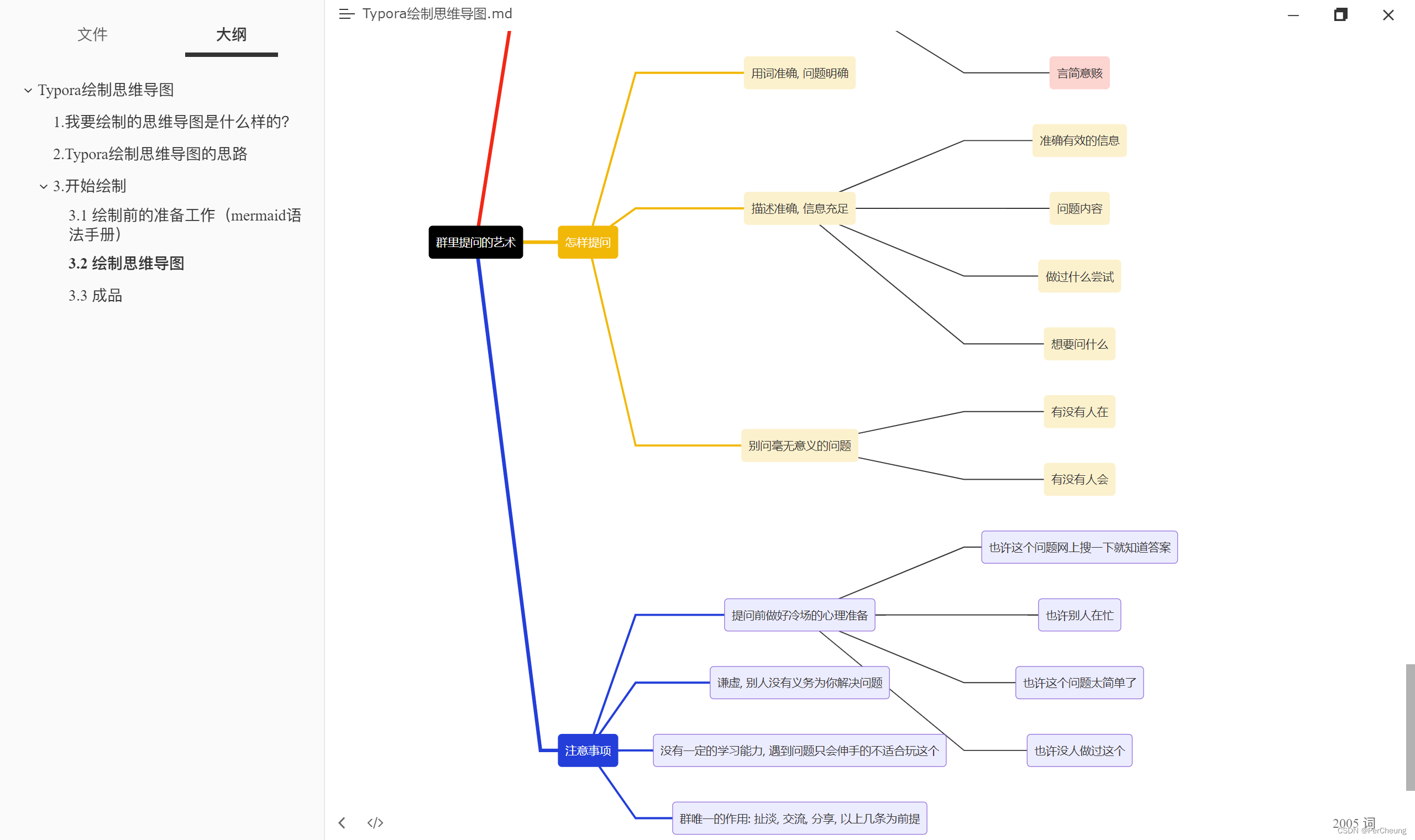Open '3.1 绘制前的准备工作' outline entry

[x=185, y=224]
